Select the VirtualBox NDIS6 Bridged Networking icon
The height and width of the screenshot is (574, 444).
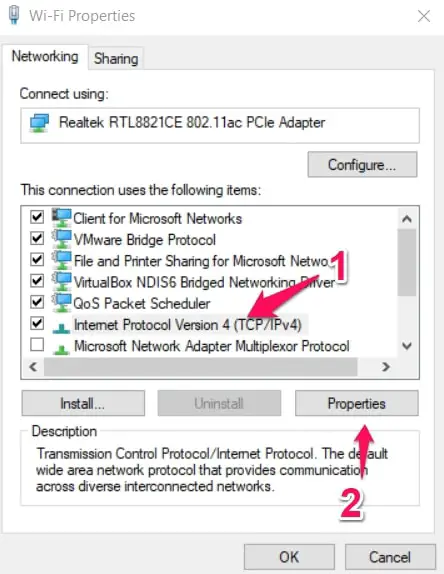click(61, 281)
